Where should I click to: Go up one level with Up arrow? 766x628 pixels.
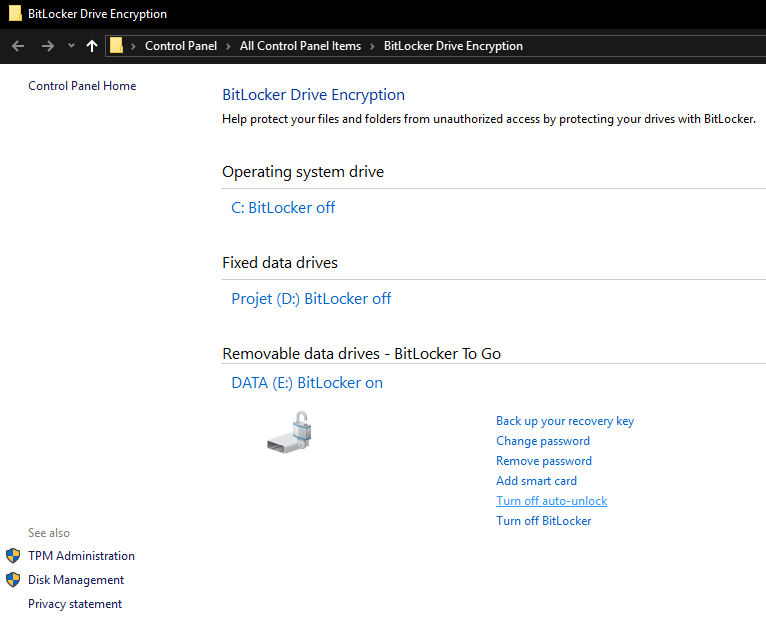pos(92,46)
